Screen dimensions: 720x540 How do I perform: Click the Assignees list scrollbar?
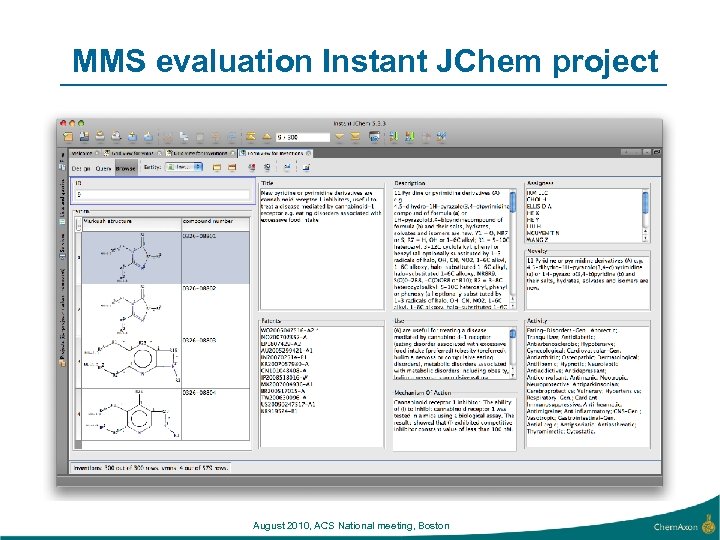pos(645,215)
